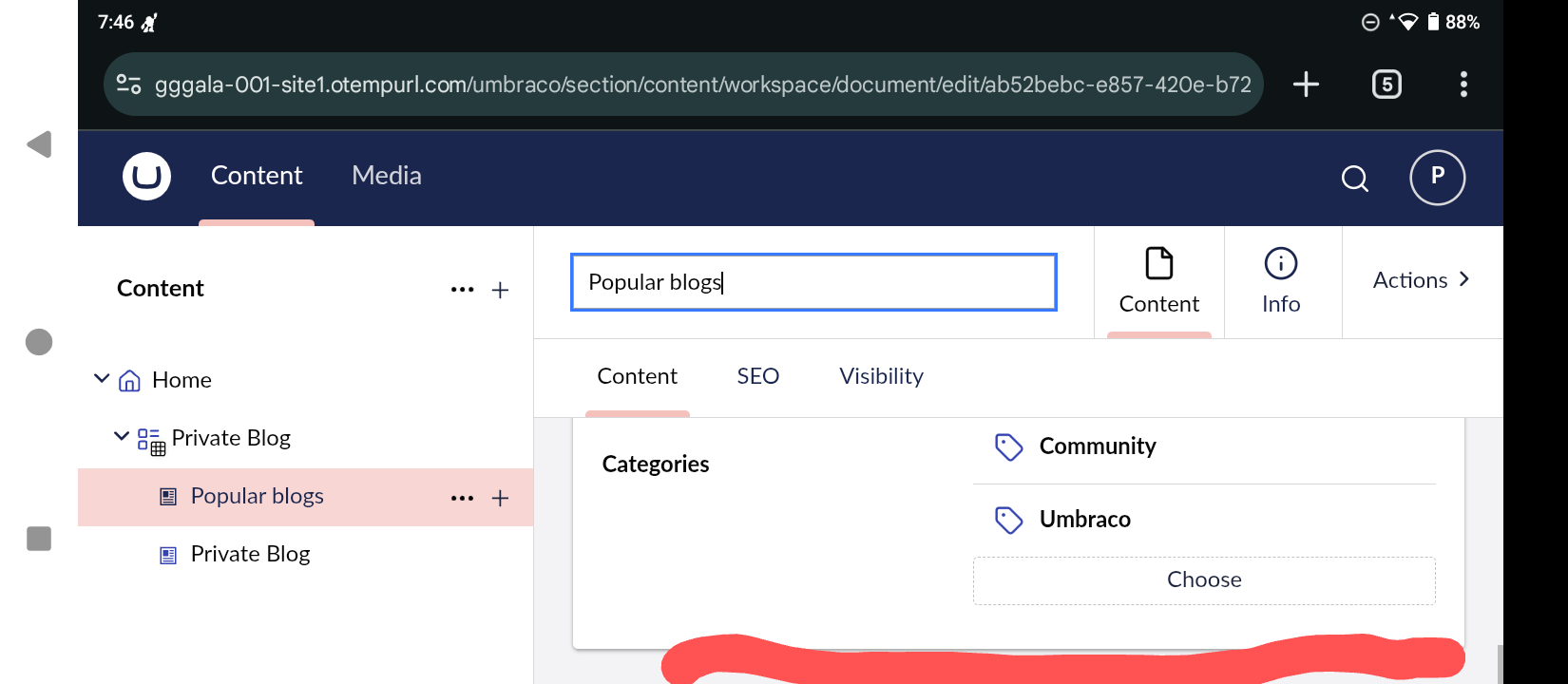Click the browser address bar URL

703,85
